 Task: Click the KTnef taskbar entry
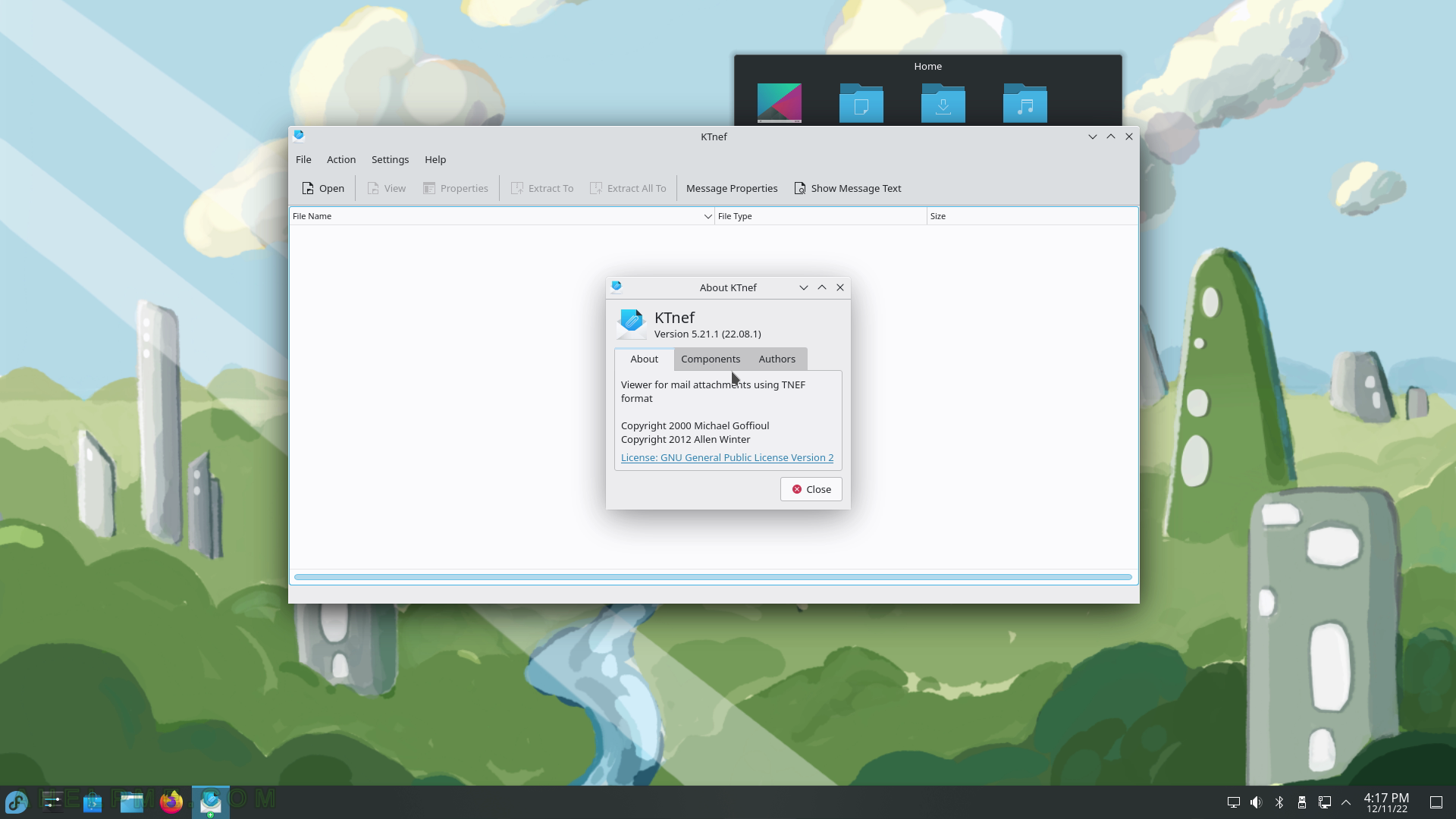(211, 802)
